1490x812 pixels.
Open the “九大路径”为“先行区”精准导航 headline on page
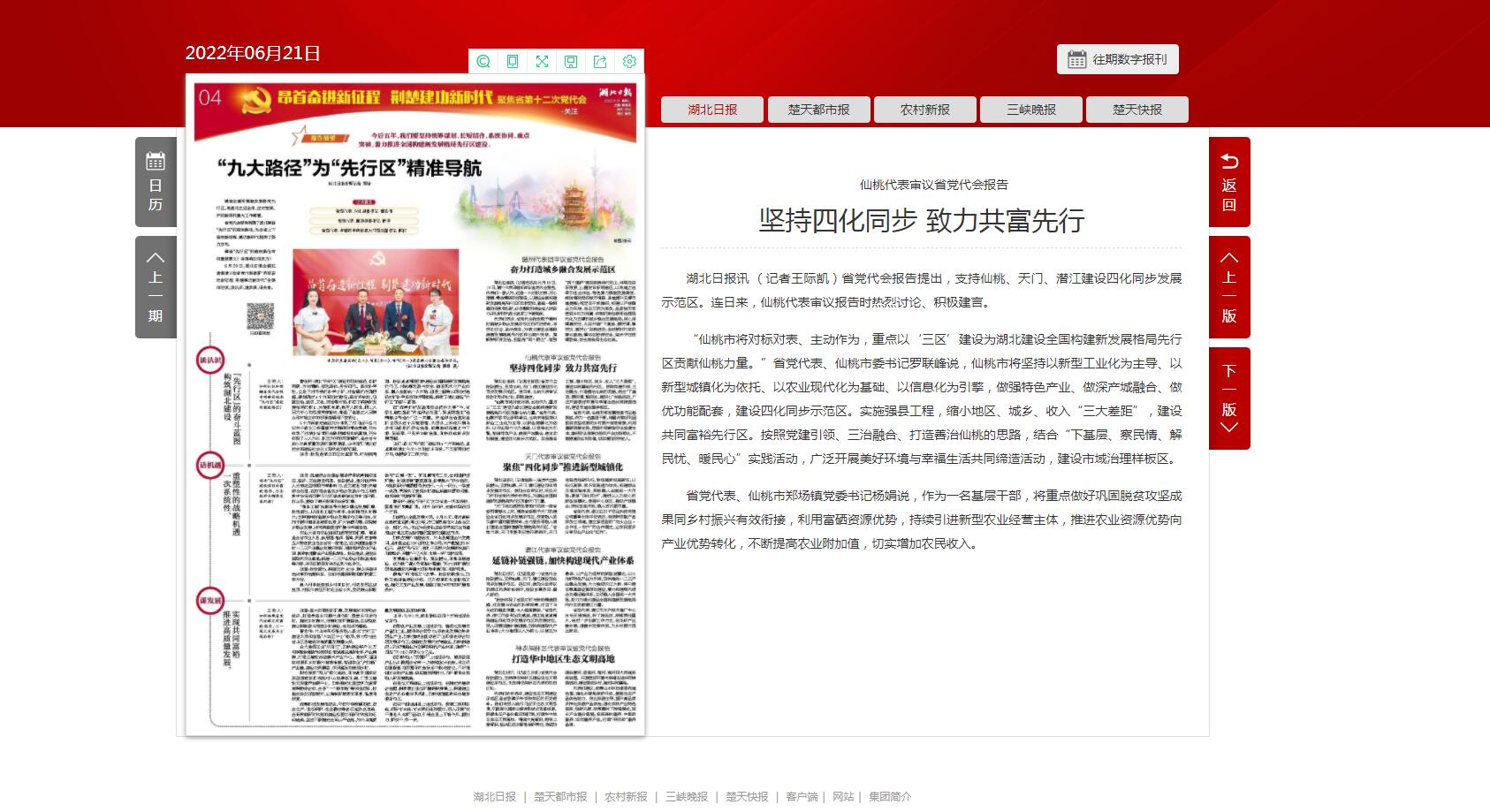(352, 168)
